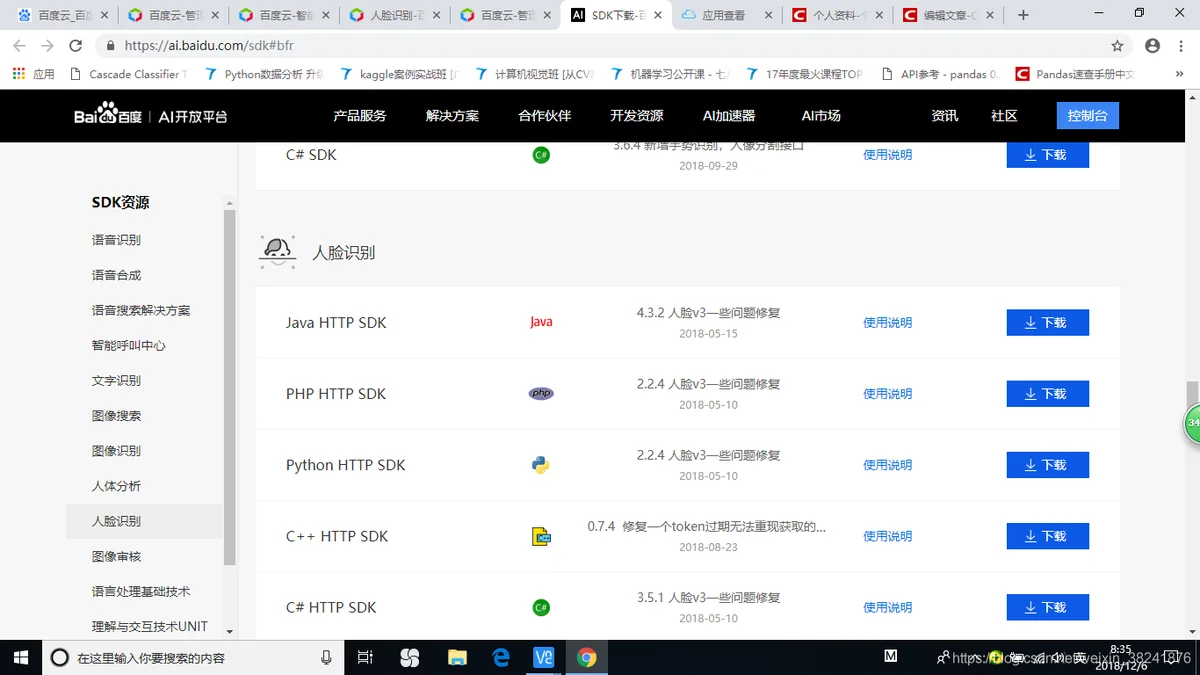Open the Windows Start menu

coord(20,657)
